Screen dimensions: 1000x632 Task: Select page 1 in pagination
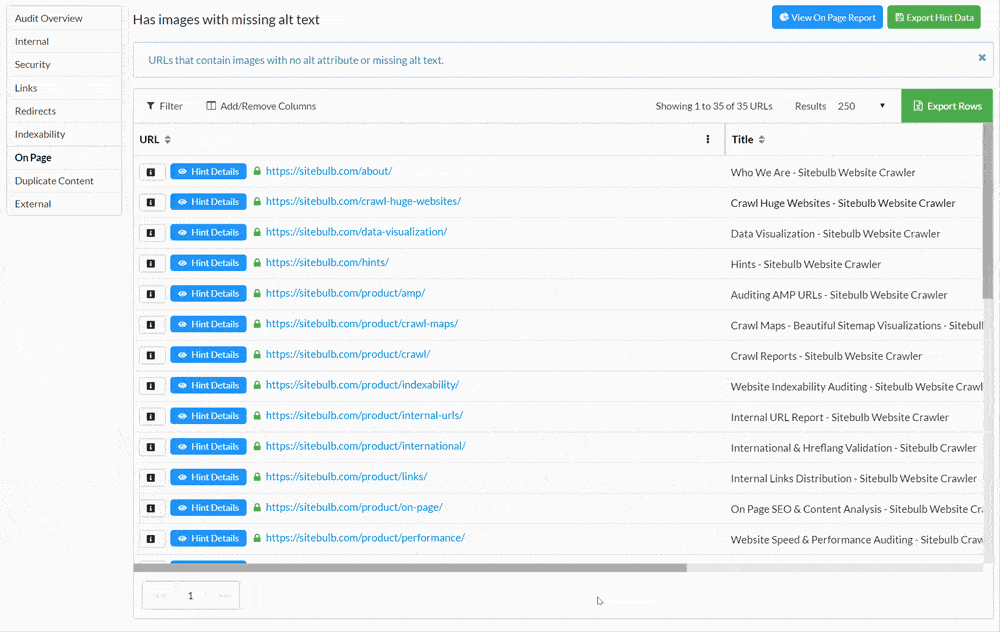pyautogui.click(x=190, y=596)
